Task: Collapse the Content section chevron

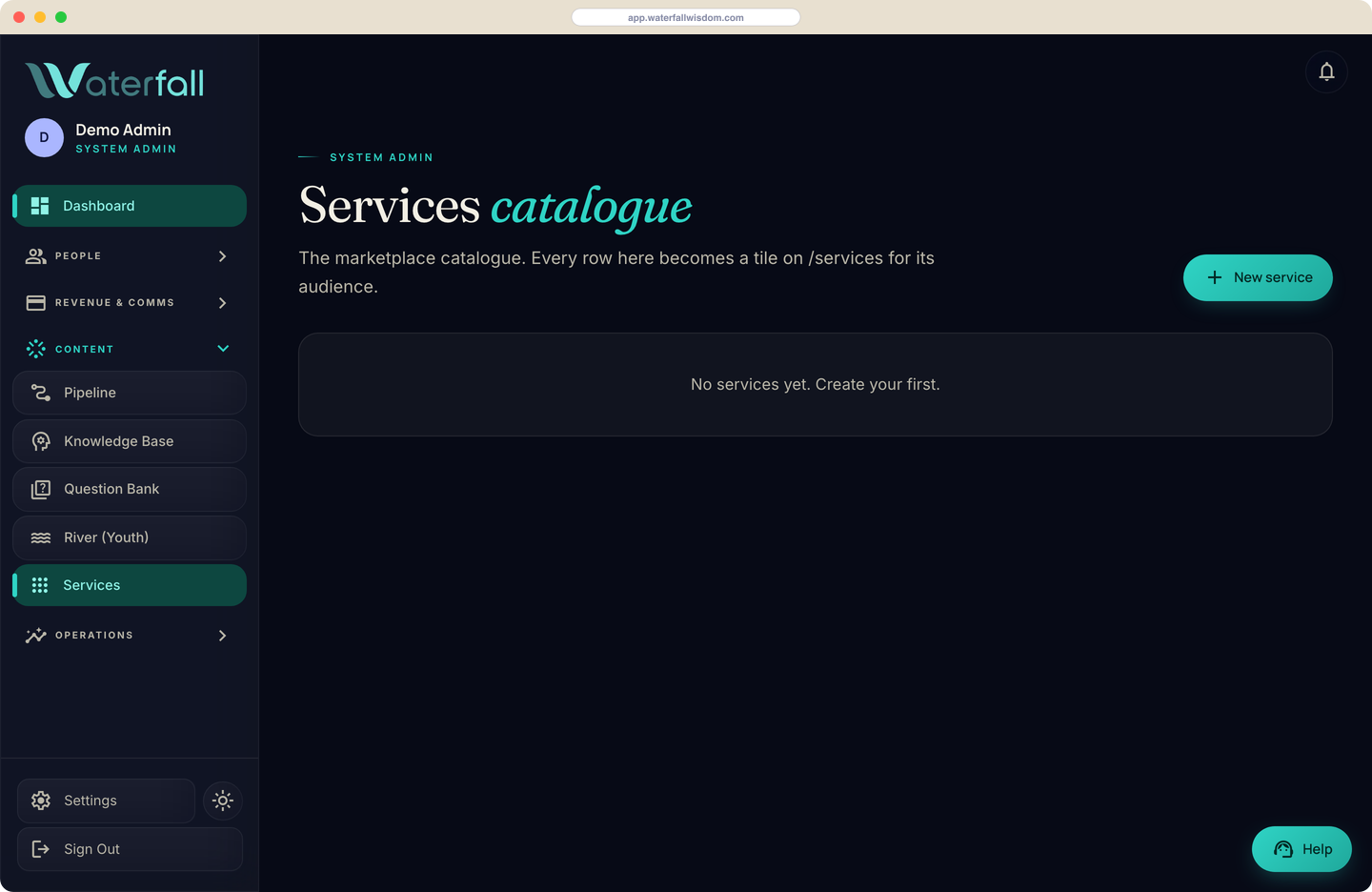Action: pyautogui.click(x=223, y=349)
